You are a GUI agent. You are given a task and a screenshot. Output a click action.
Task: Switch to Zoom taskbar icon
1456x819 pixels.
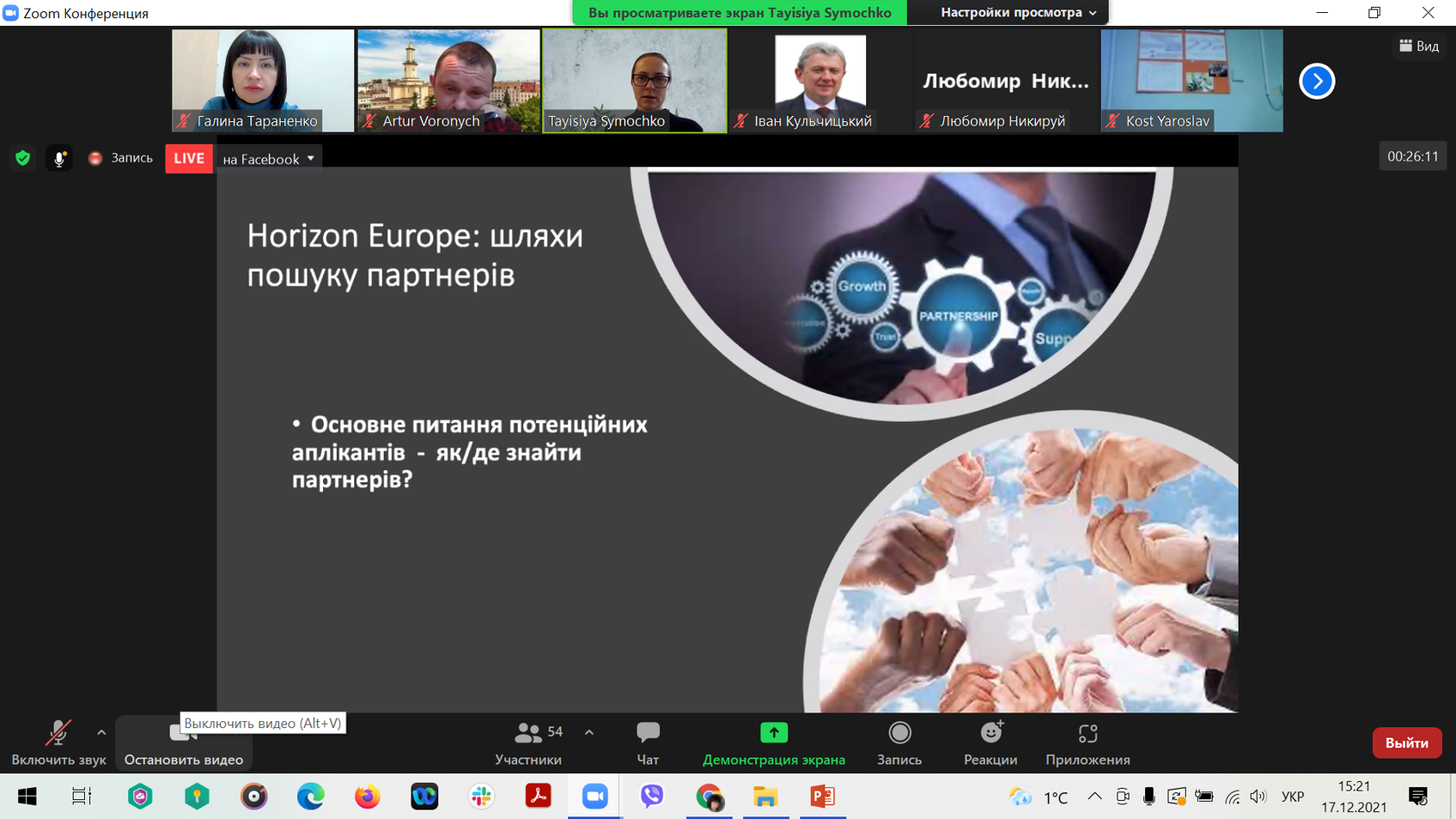[595, 796]
